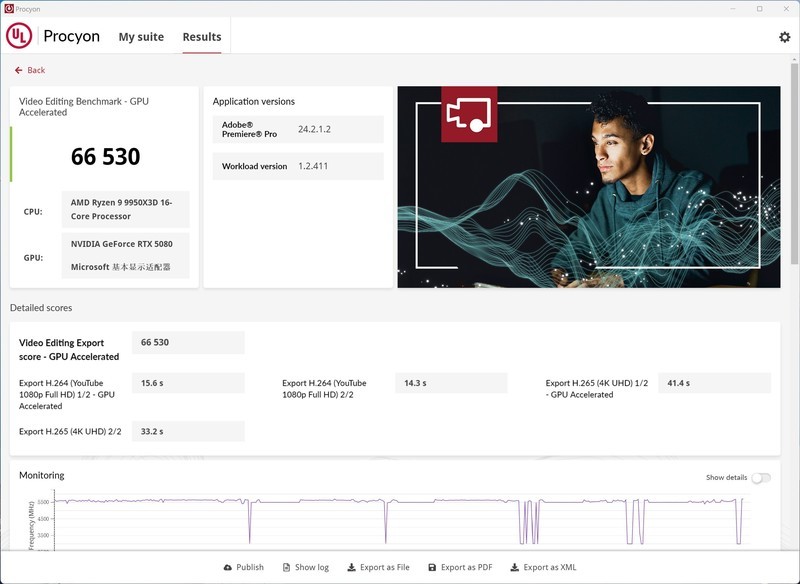Export the results as XML
The width and height of the screenshot is (800, 584).
pos(543,566)
